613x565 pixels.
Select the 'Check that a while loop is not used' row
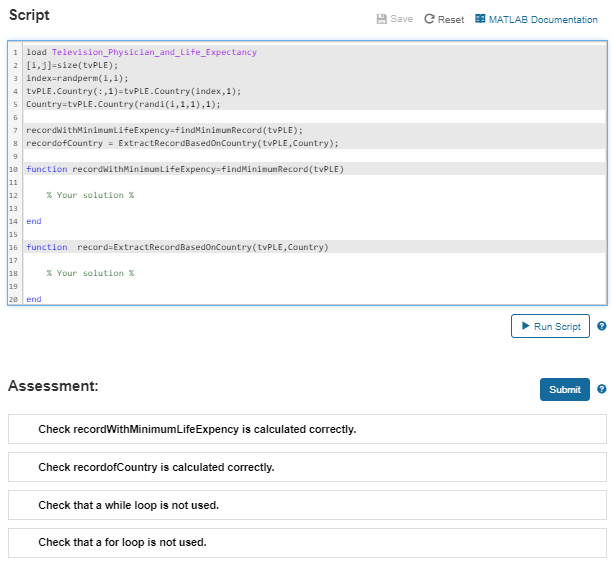(x=307, y=505)
